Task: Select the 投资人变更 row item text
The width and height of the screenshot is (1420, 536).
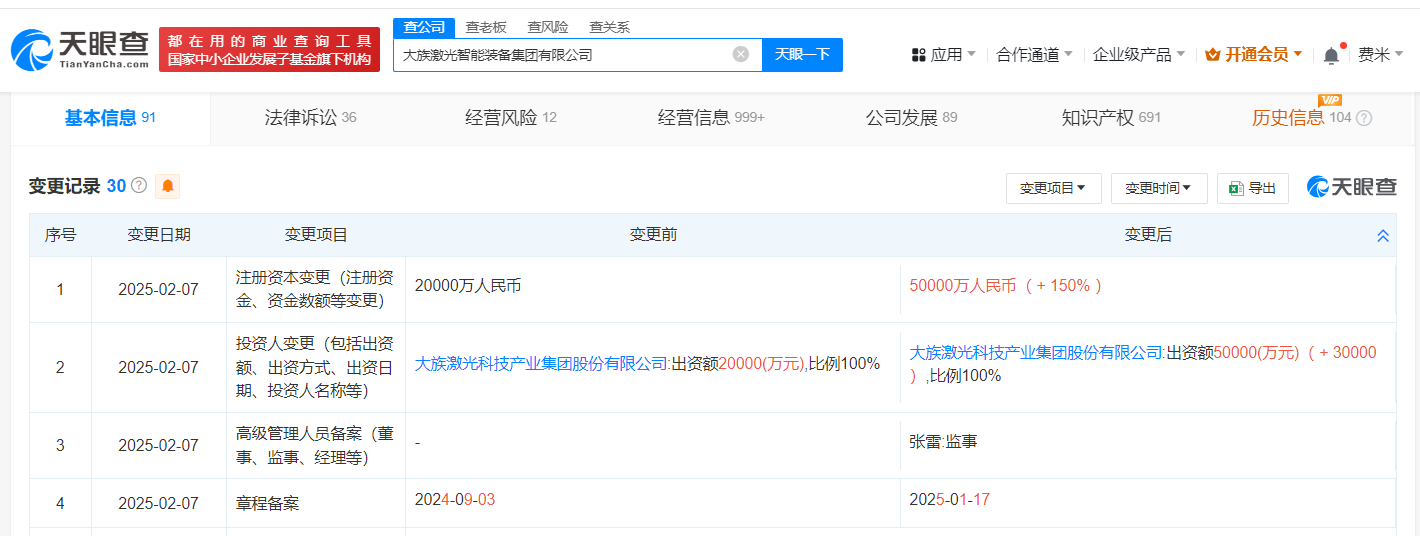Action: pos(315,367)
